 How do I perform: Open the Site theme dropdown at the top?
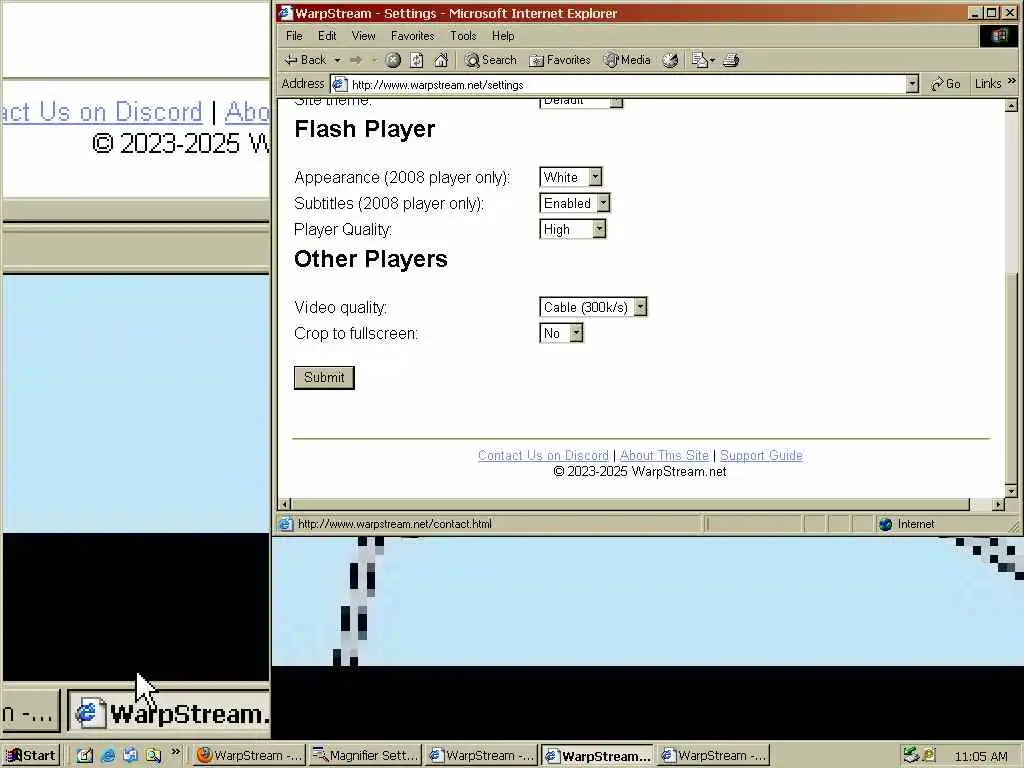pyautogui.click(x=581, y=101)
